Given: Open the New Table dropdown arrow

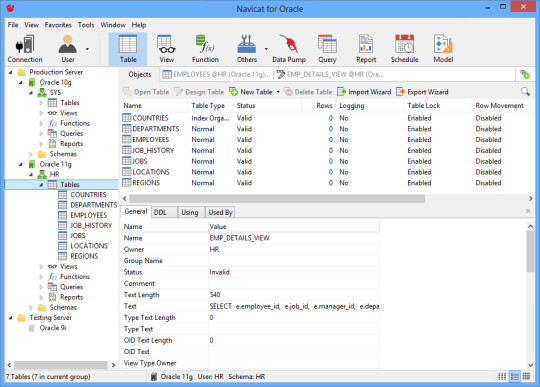Looking at the screenshot, I should click(278, 92).
